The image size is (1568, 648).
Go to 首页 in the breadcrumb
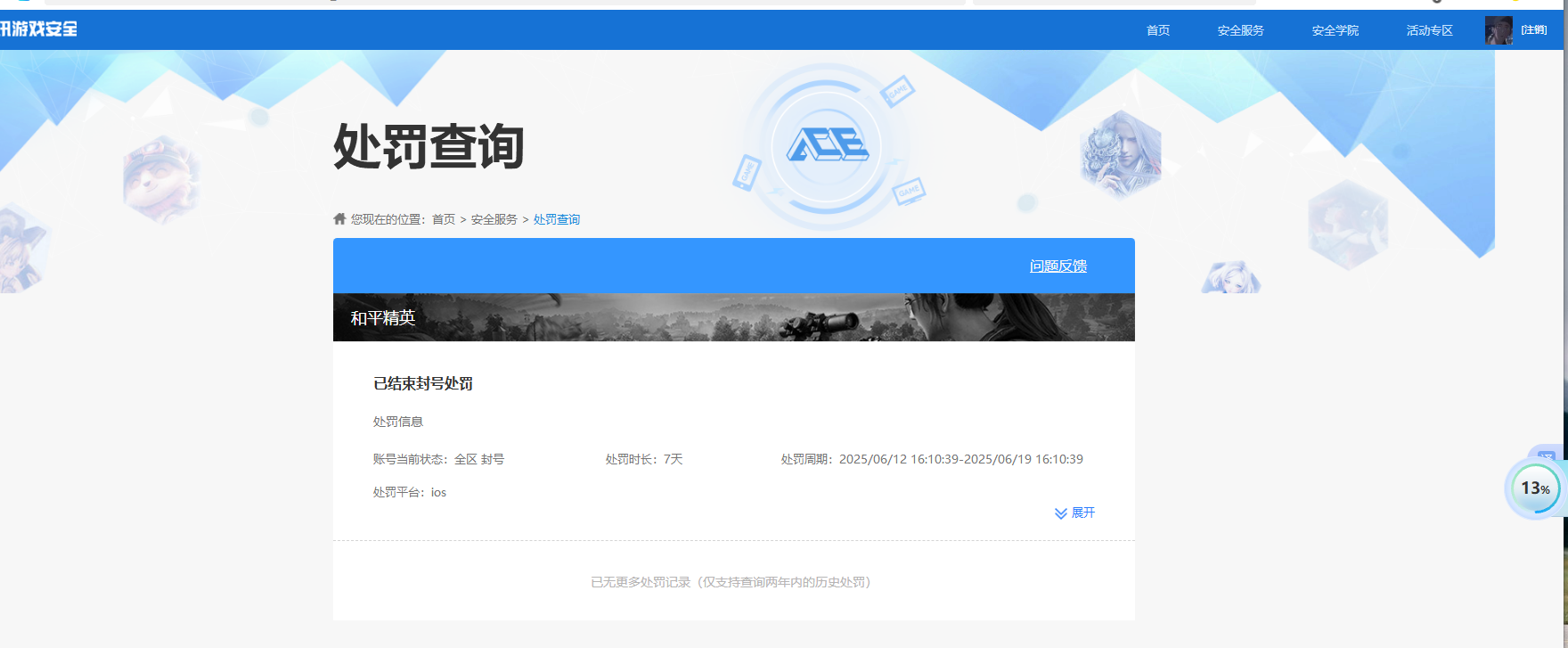pyautogui.click(x=444, y=219)
